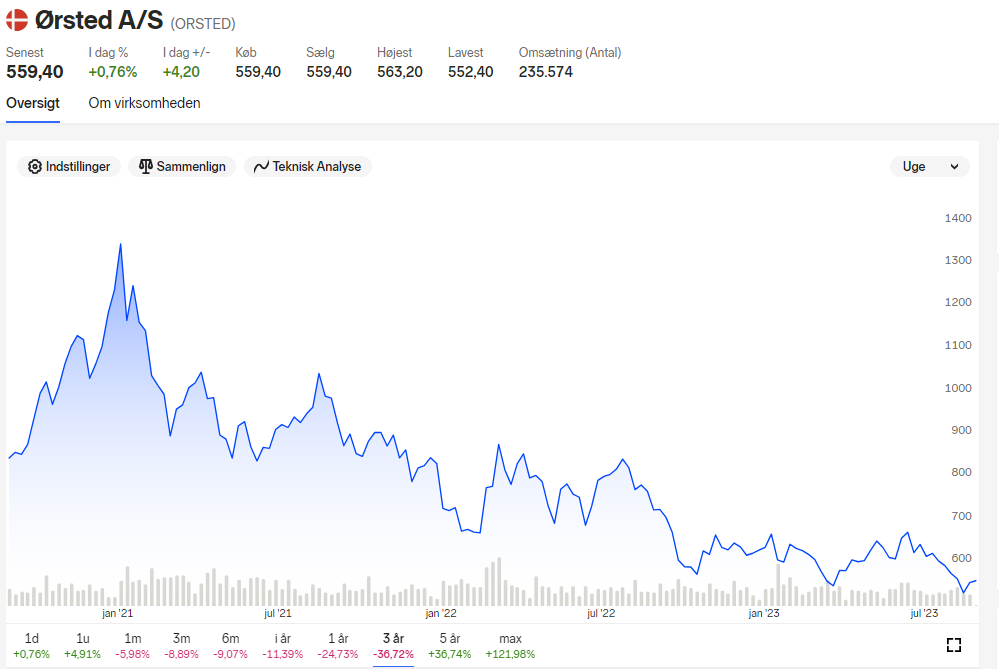
Task: Click the Omsætning value 235.574
Action: pyautogui.click(x=545, y=72)
